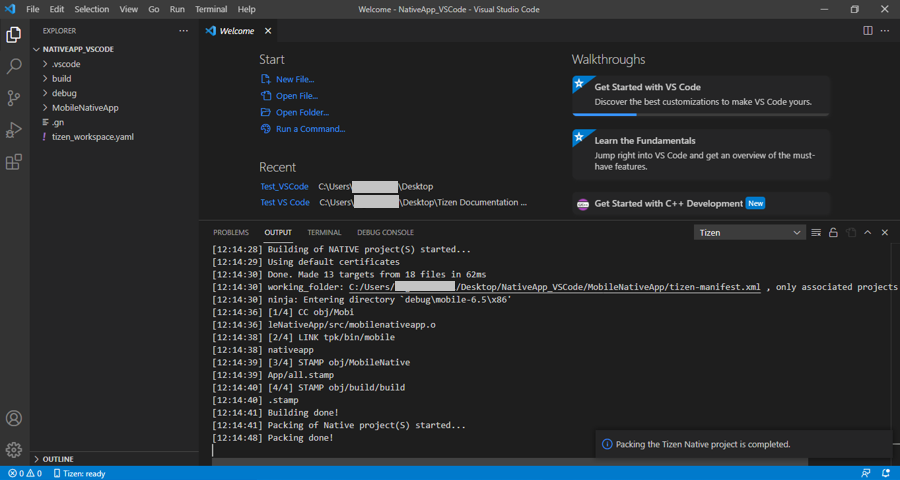The height and width of the screenshot is (480, 900).
Task: Clear the output panel
Action: (817, 232)
